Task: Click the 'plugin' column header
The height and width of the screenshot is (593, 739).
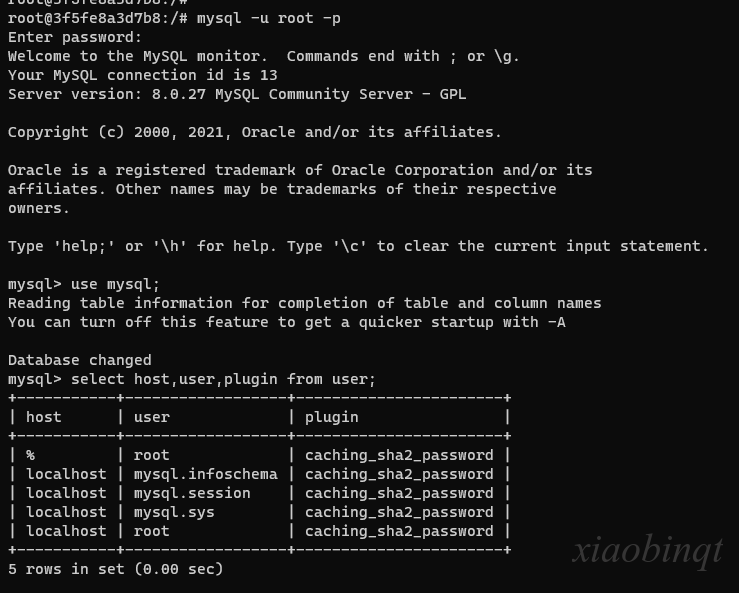Action: pyautogui.click(x=331, y=418)
